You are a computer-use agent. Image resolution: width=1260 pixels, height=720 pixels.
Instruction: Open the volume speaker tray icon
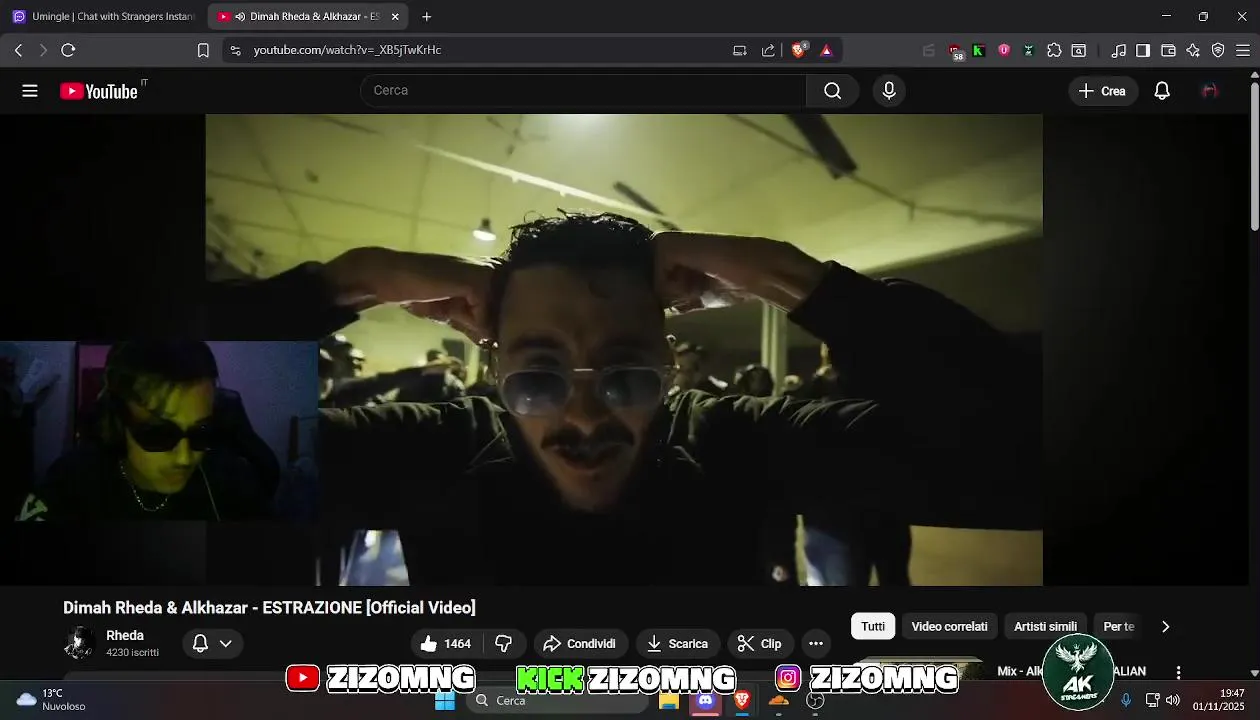click(x=1173, y=700)
